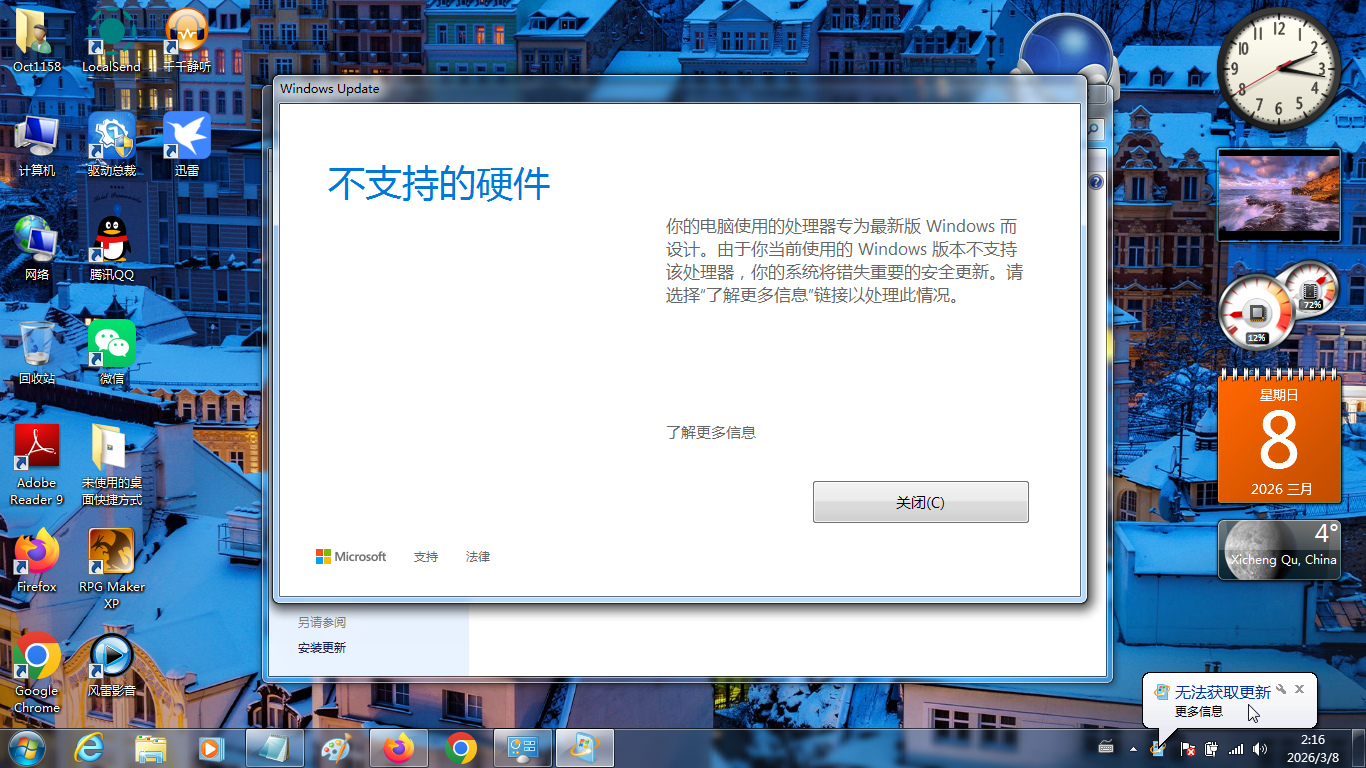
Task: Open the Paint icon in the taskbar
Action: pos(336,748)
